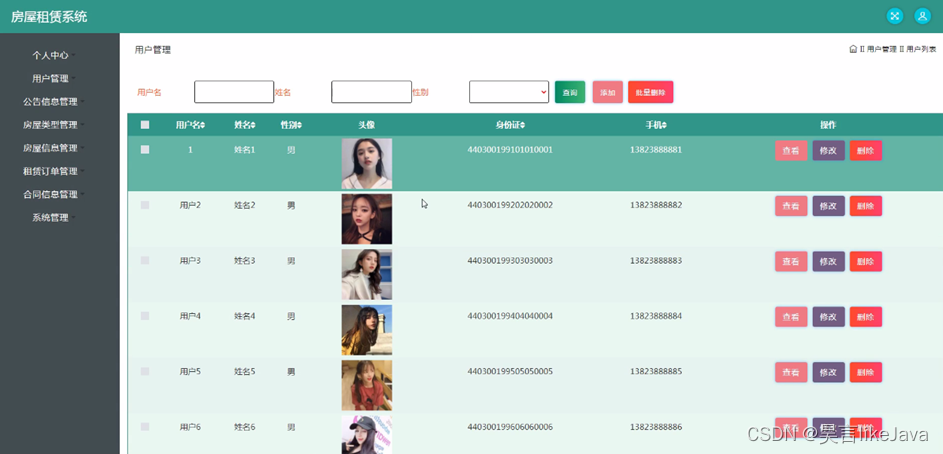Tick the select-all checkbox in table header
The image size is (943, 454).
145,125
